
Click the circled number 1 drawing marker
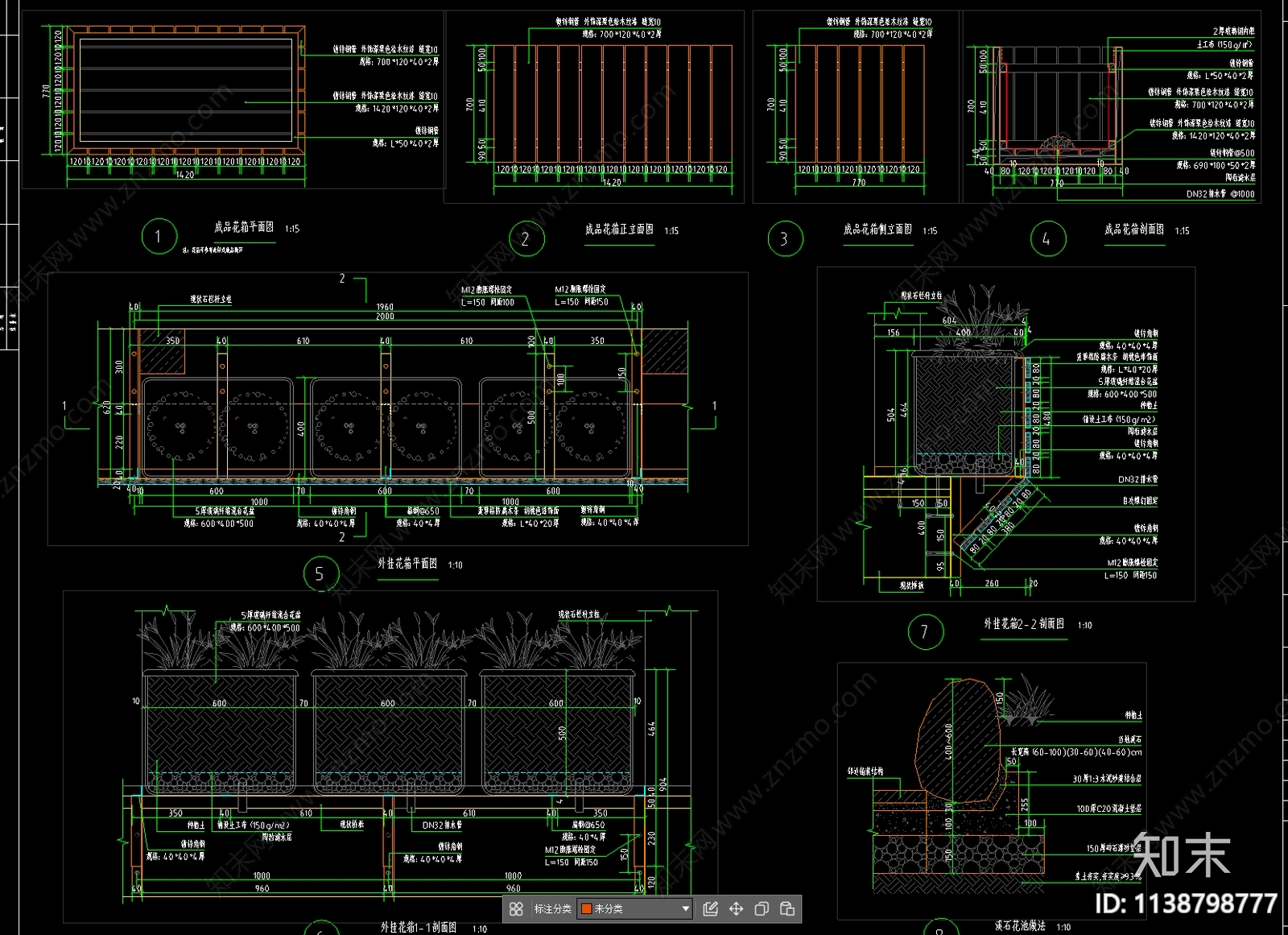click(159, 237)
